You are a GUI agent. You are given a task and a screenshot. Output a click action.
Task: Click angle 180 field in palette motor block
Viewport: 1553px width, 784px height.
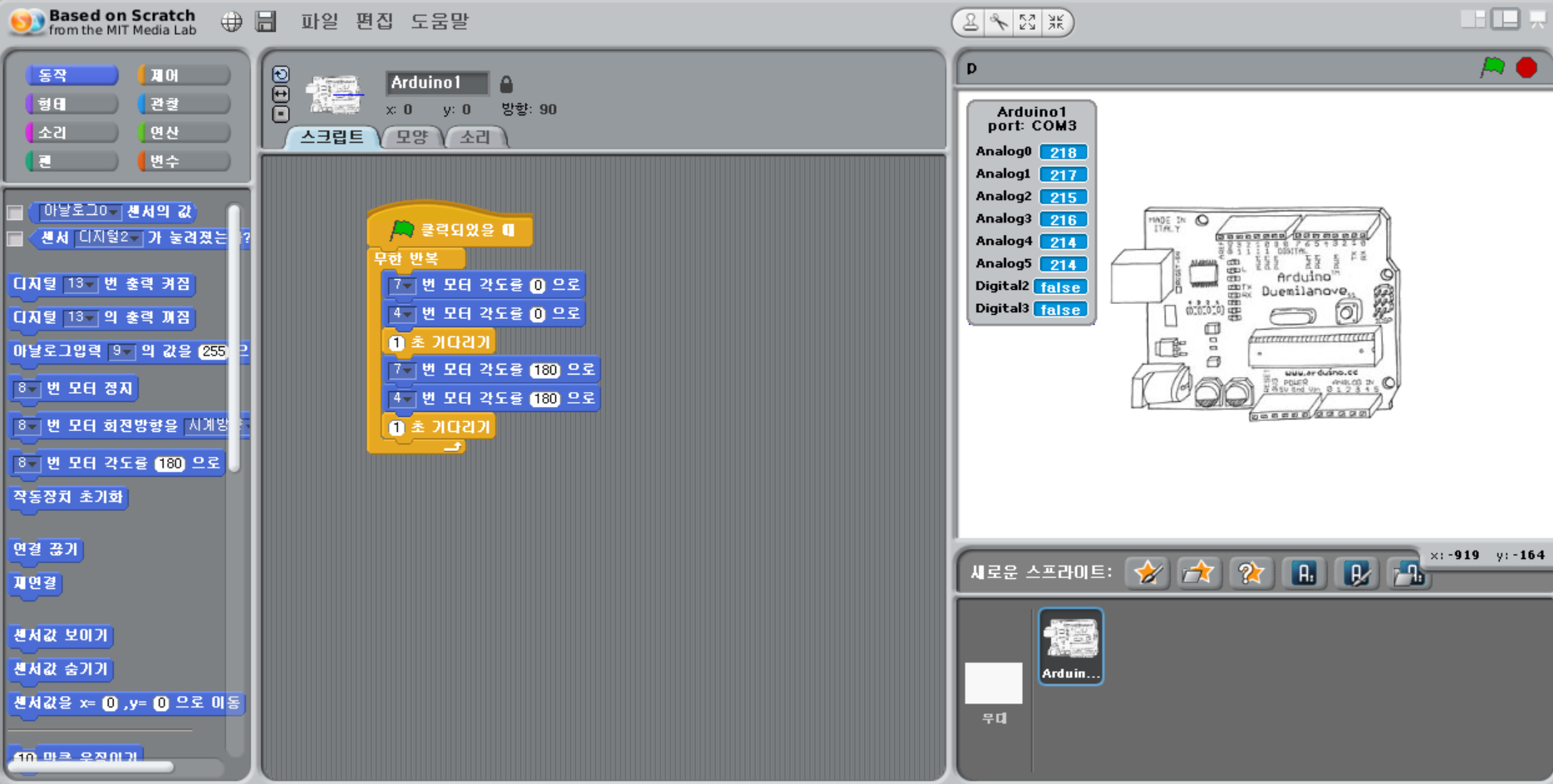[170, 463]
